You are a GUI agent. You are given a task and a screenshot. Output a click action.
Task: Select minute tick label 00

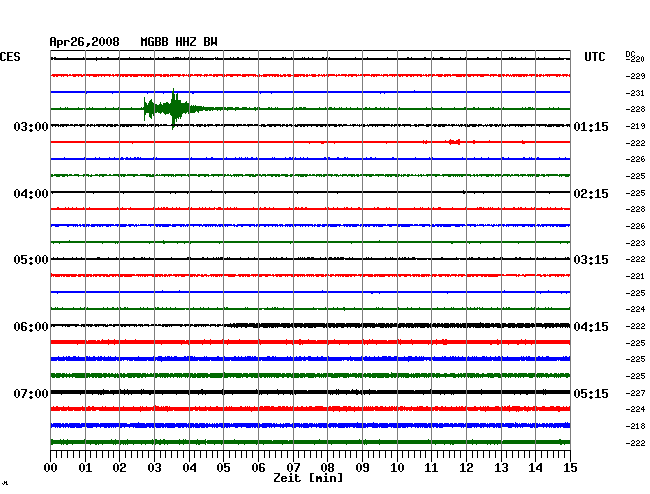click(x=51, y=467)
